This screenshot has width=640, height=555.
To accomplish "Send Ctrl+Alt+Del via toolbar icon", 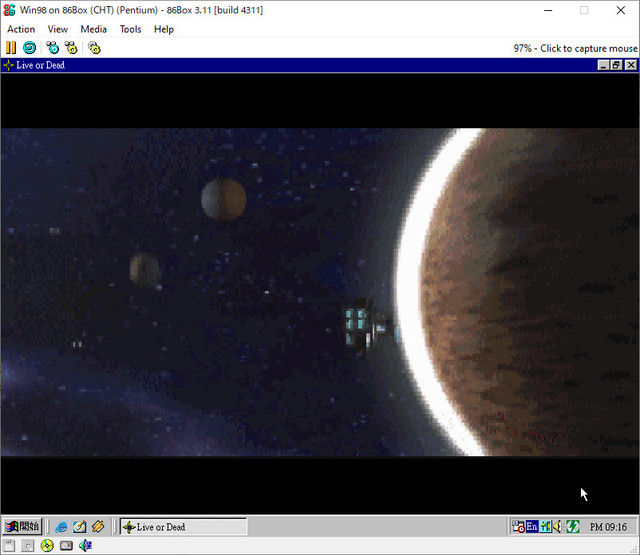I will click(53, 48).
